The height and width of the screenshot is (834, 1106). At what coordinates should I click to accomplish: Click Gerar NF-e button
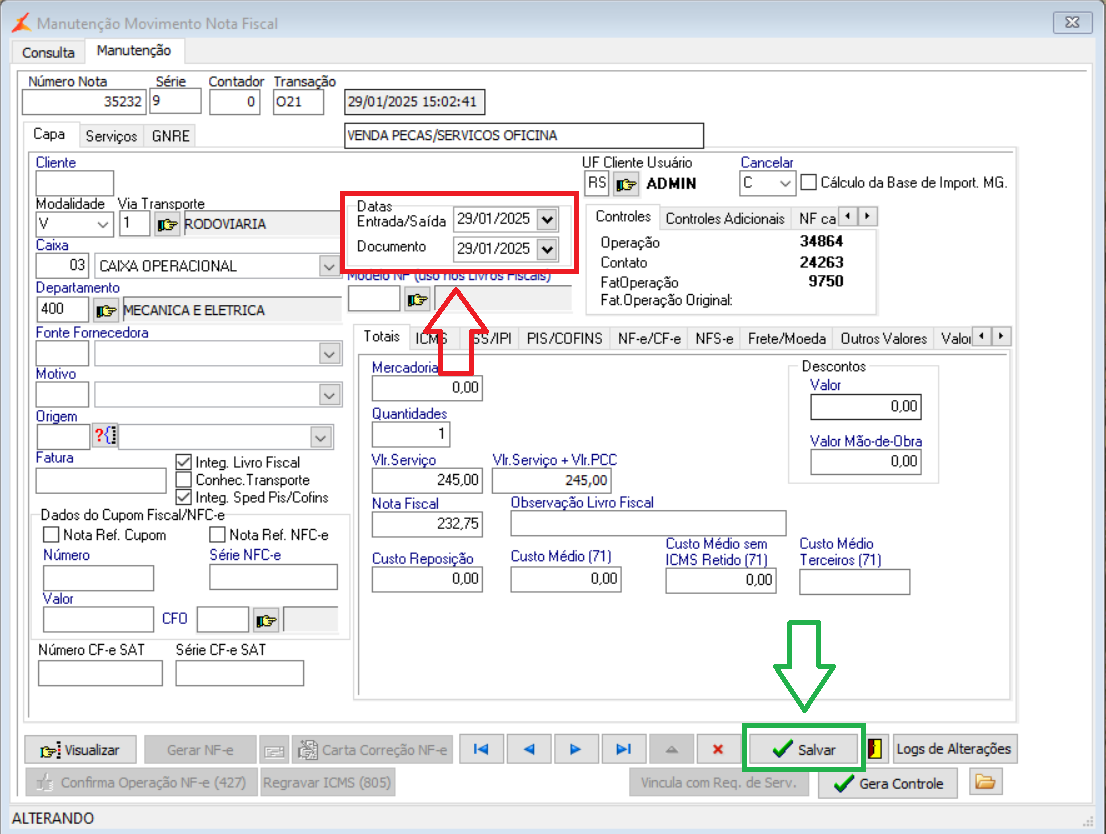tap(200, 750)
